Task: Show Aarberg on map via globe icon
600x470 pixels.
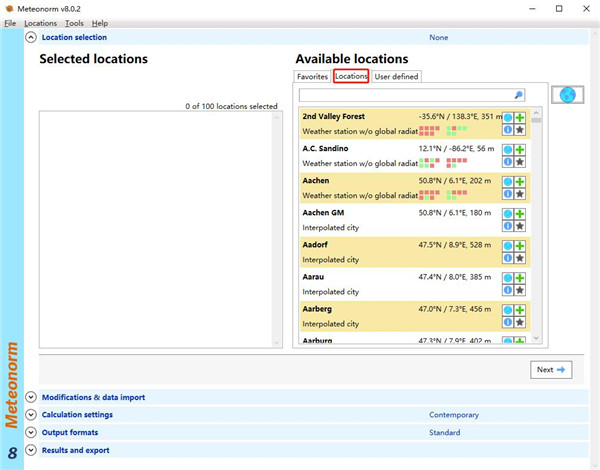Action: 508,310
